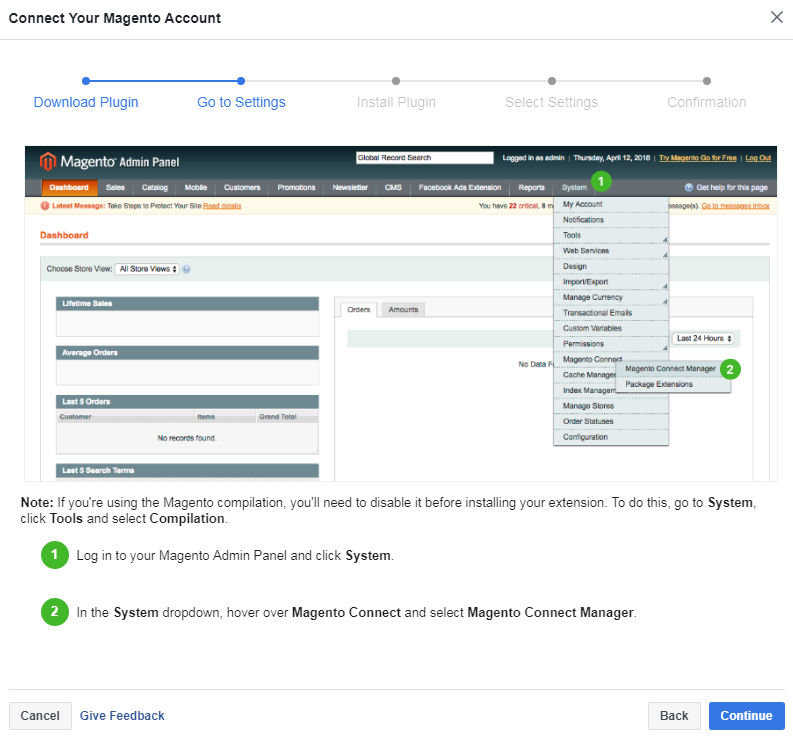
Task: Click the Lifetime Sales panel header
Action: [187, 303]
